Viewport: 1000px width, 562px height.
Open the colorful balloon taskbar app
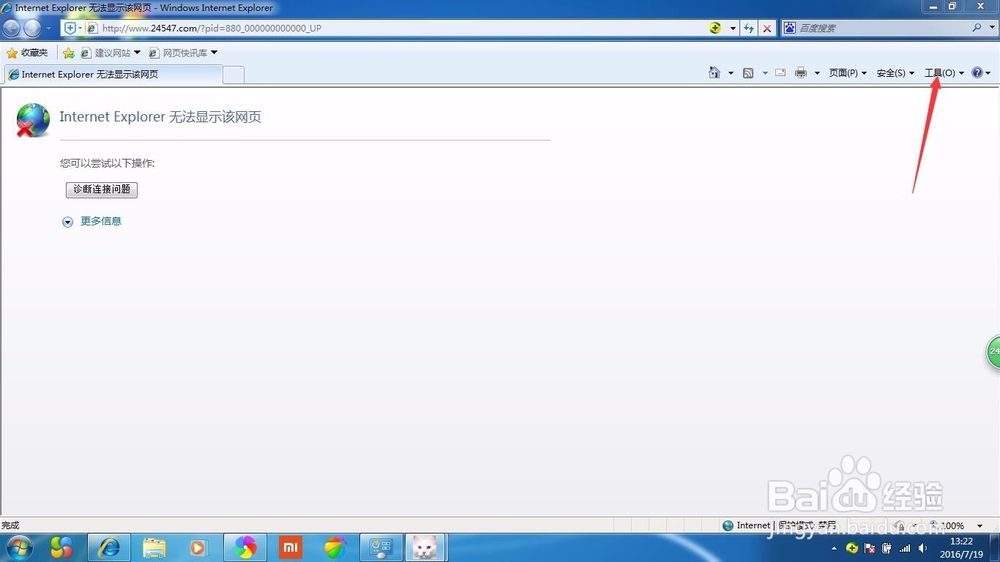335,548
